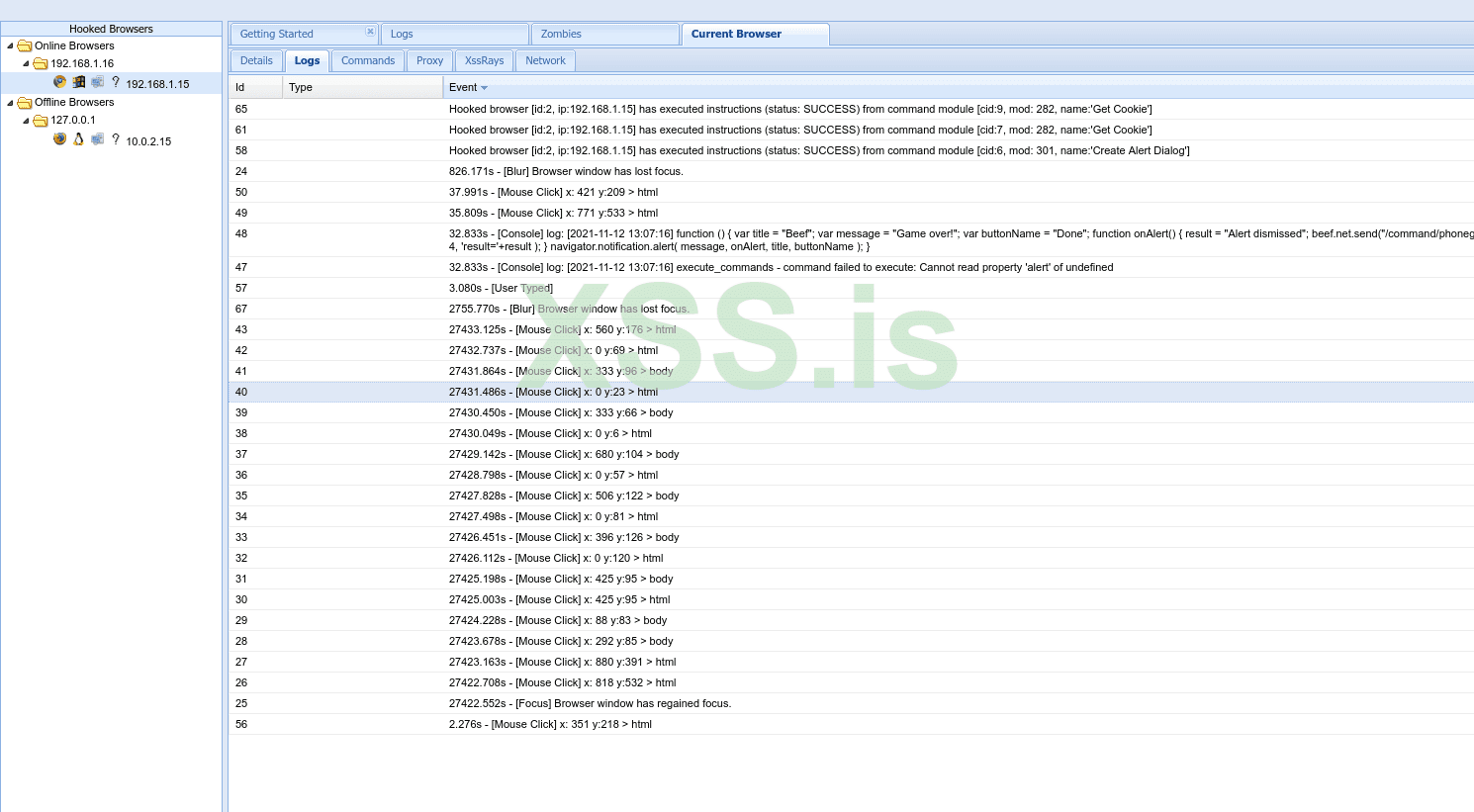
Task: Switch to the Details sub-tab
Action: 257,60
